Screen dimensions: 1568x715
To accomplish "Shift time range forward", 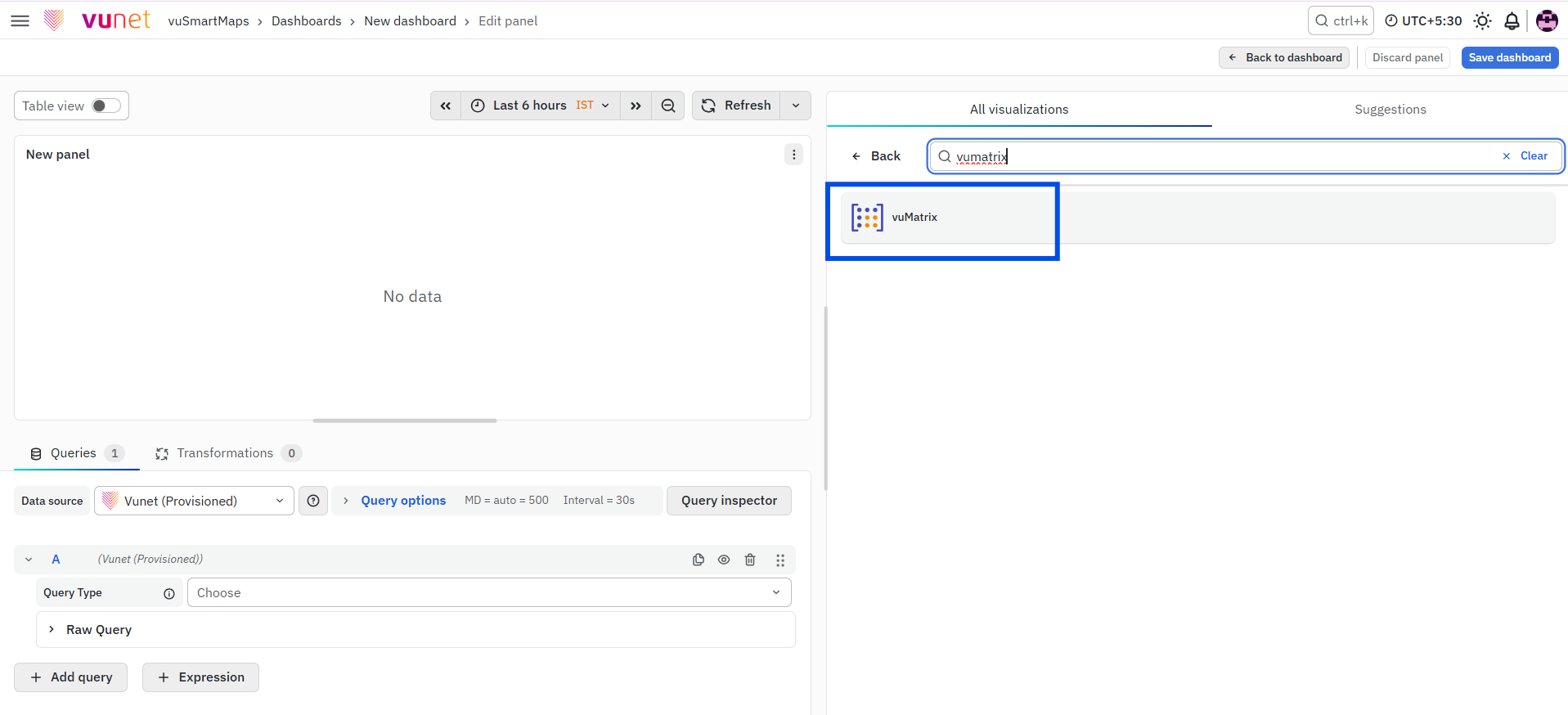I will tap(636, 106).
